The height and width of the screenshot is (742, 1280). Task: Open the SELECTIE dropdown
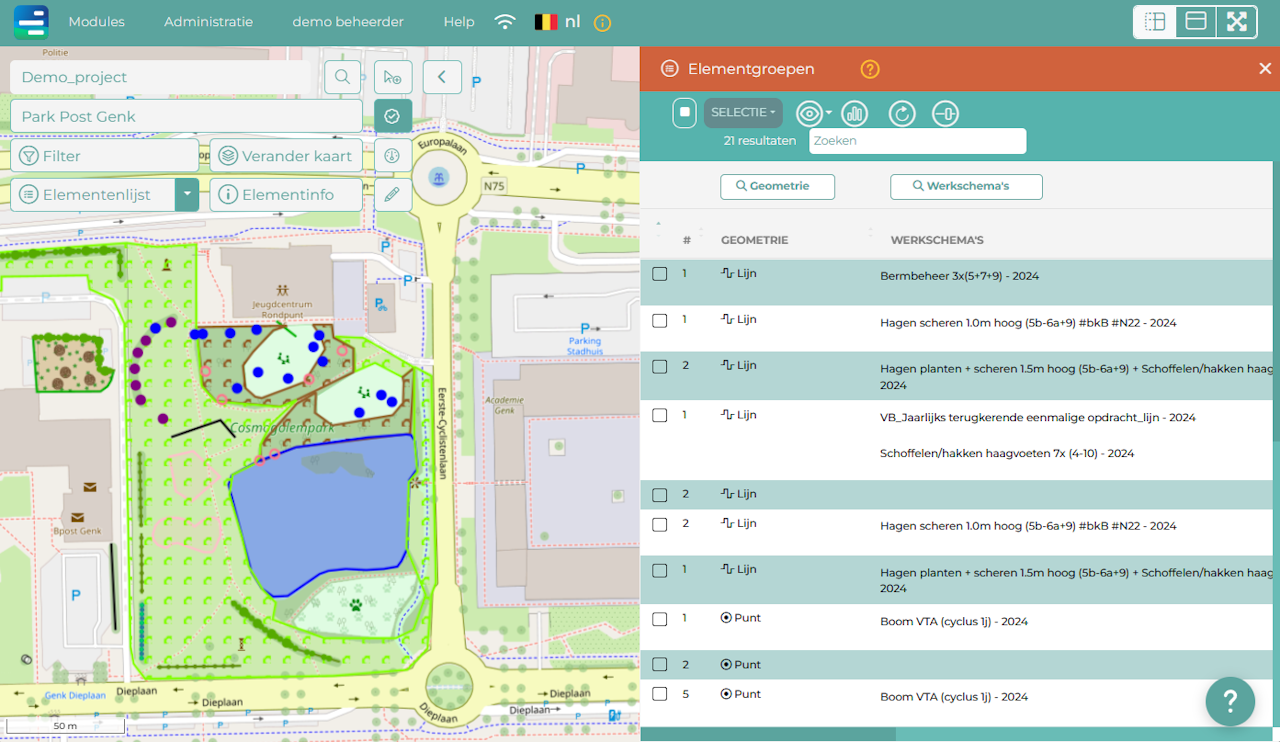[743, 113]
